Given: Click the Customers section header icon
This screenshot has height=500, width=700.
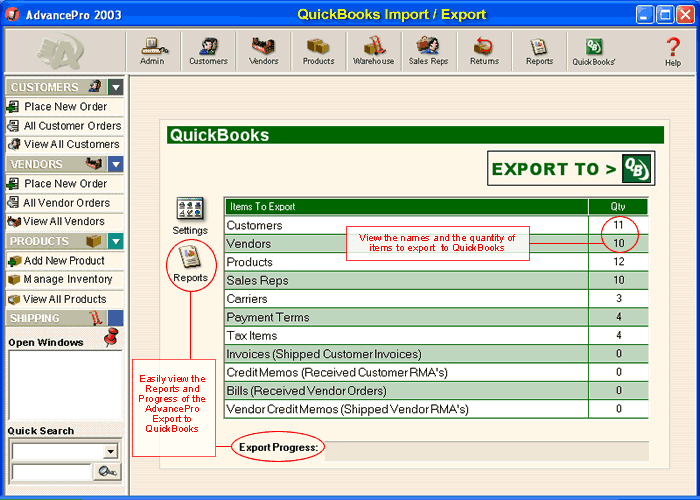Looking at the screenshot, I should click(x=95, y=86).
